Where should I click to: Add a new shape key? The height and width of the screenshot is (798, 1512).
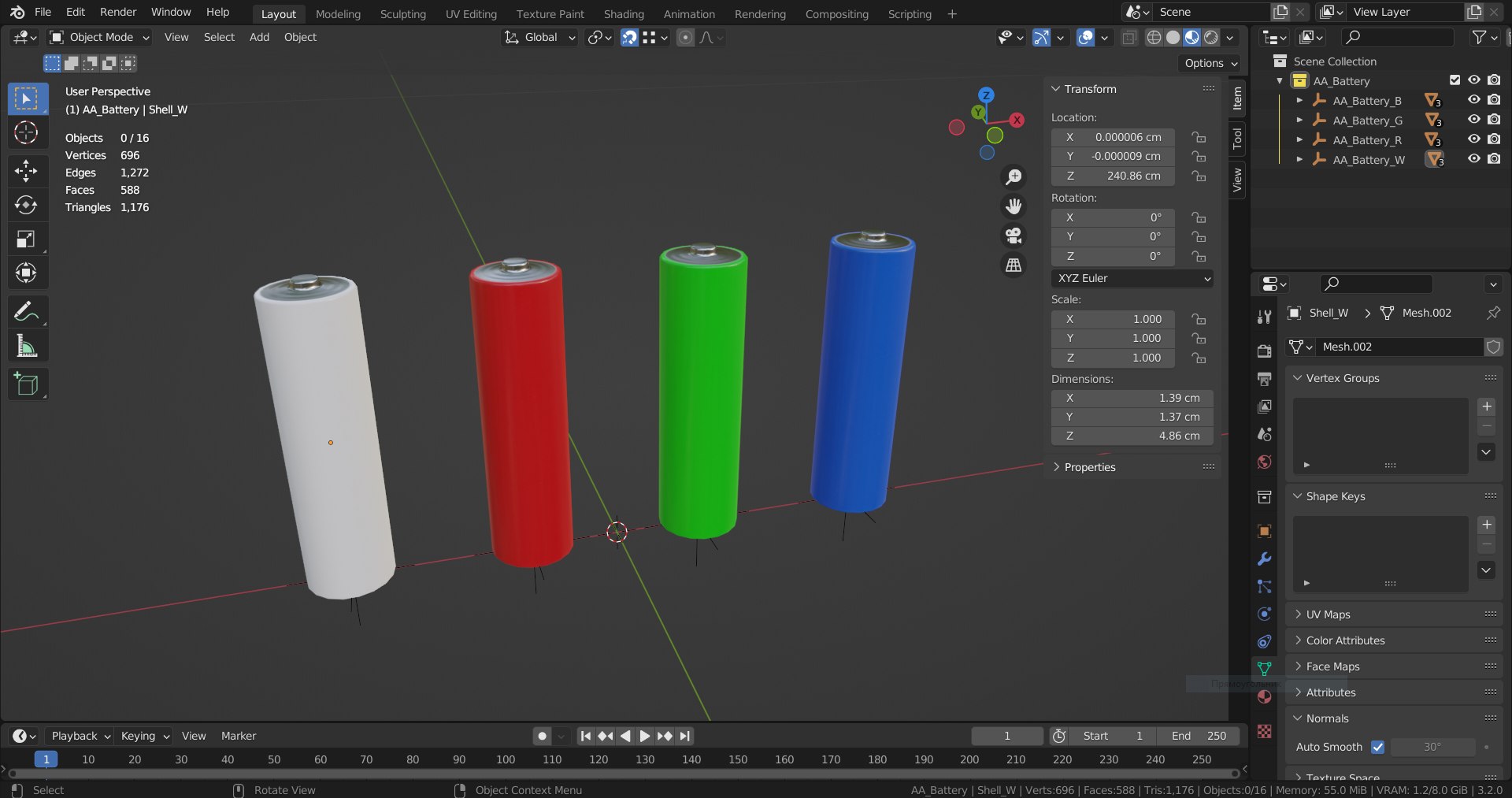click(x=1486, y=525)
